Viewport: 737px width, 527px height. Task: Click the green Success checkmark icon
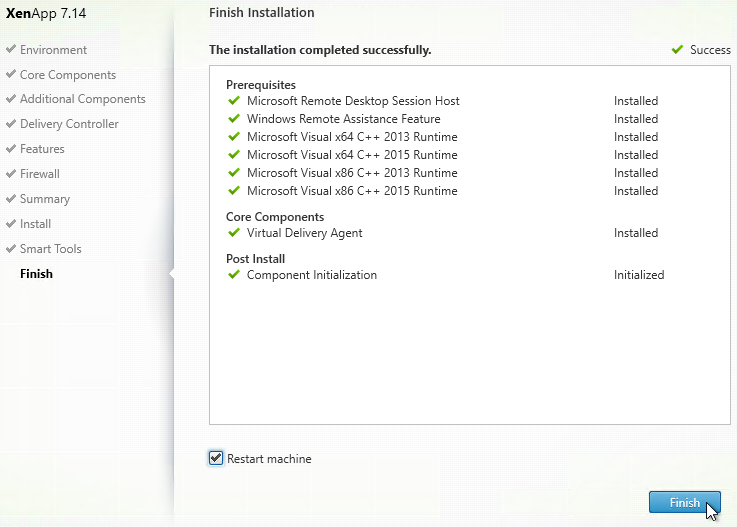coord(677,49)
